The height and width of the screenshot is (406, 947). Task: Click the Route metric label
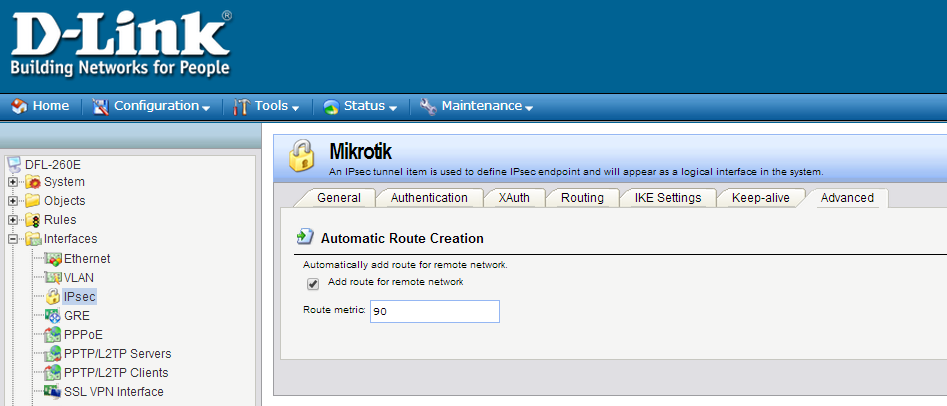[335, 310]
